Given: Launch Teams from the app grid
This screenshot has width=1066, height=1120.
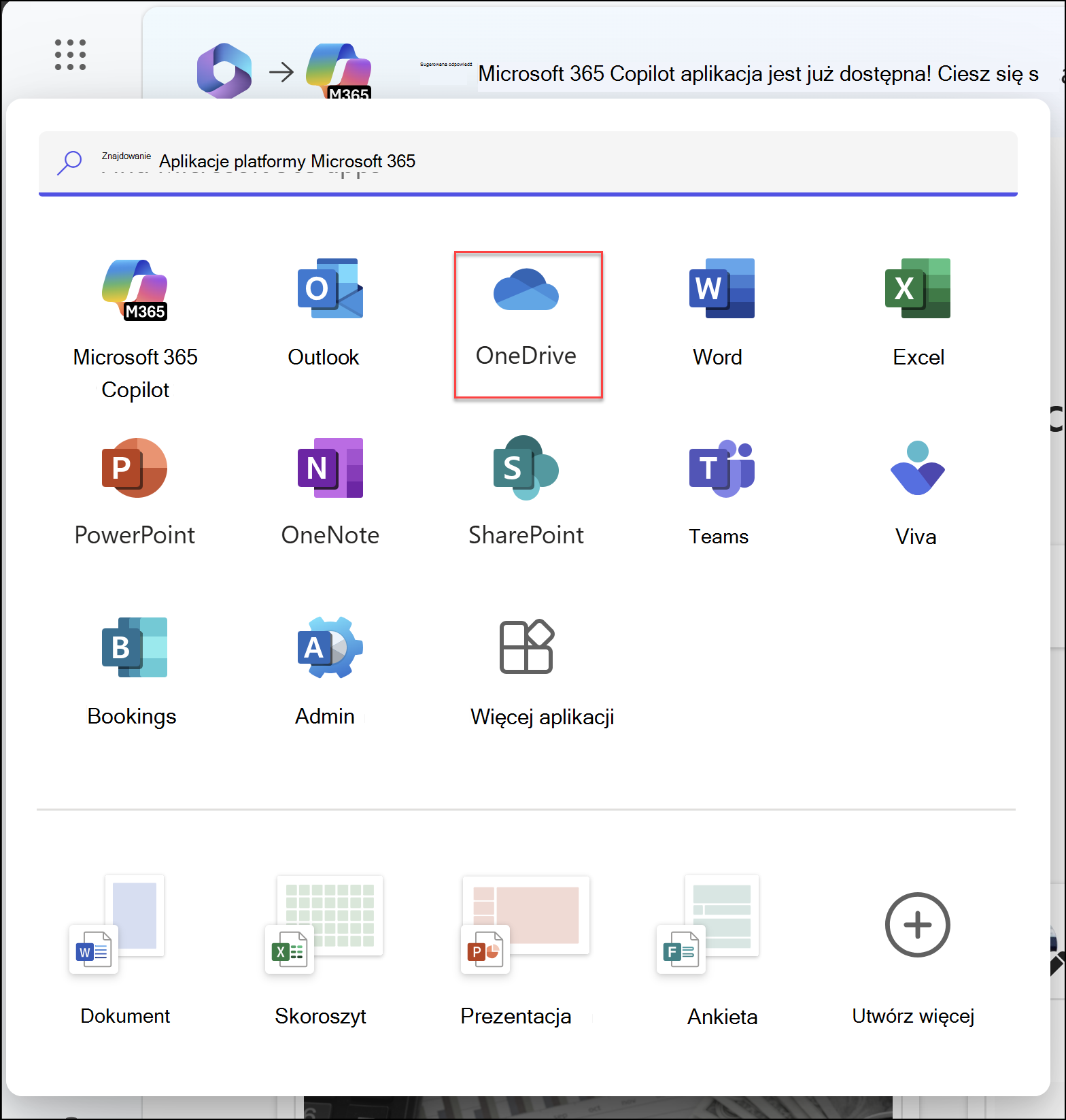Looking at the screenshot, I should [721, 492].
